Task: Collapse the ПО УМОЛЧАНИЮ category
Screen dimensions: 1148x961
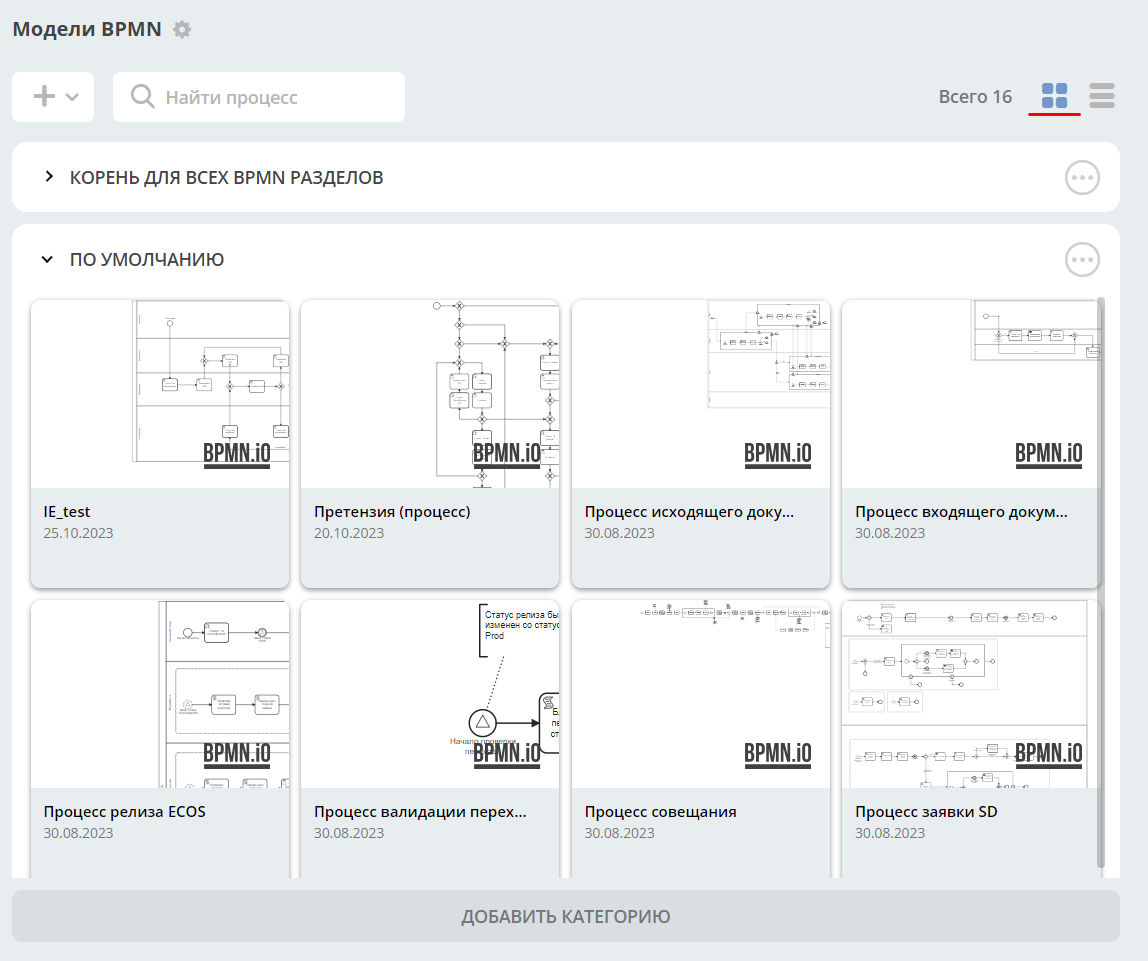Action: 48,259
